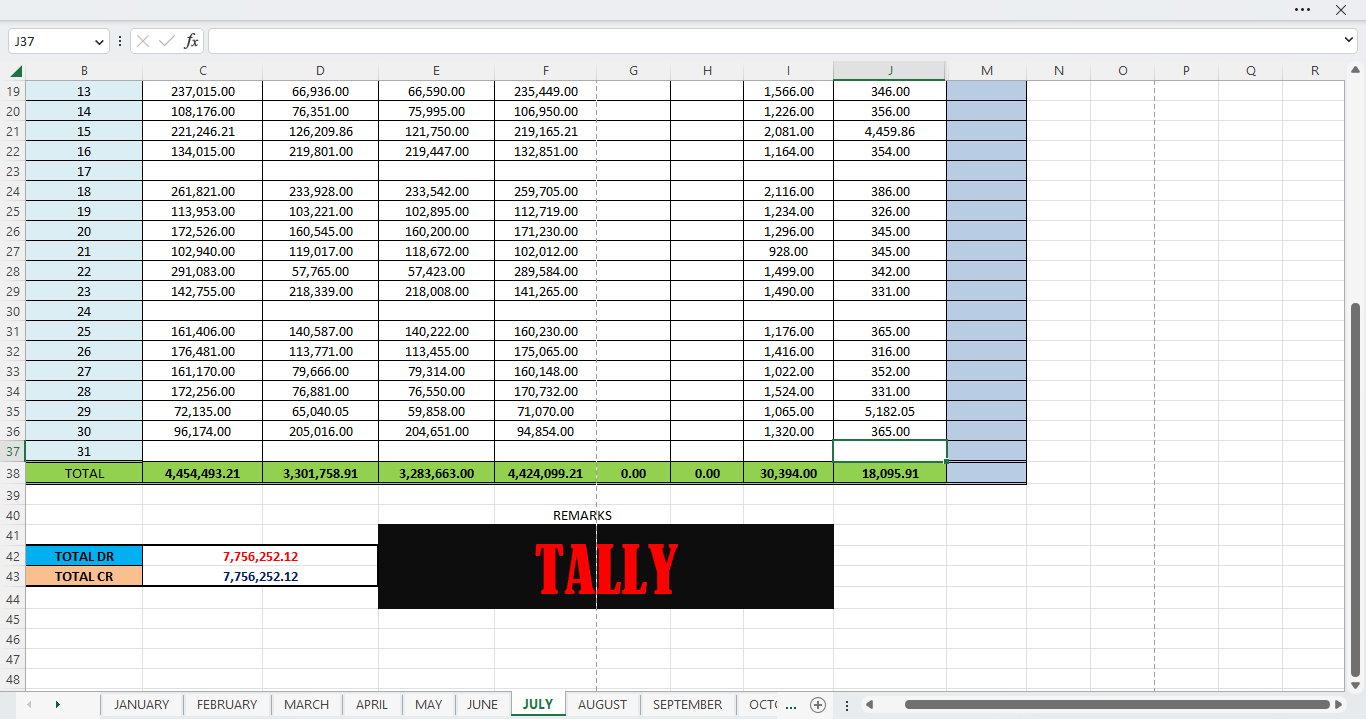Click the red TALLY remarks cell
Screen dimensions: 1366x720
606,566
